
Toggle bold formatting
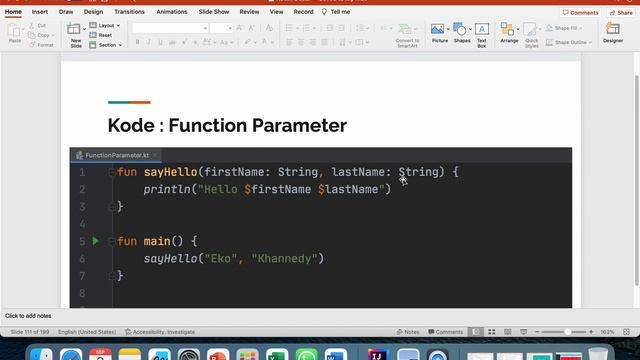point(138,42)
